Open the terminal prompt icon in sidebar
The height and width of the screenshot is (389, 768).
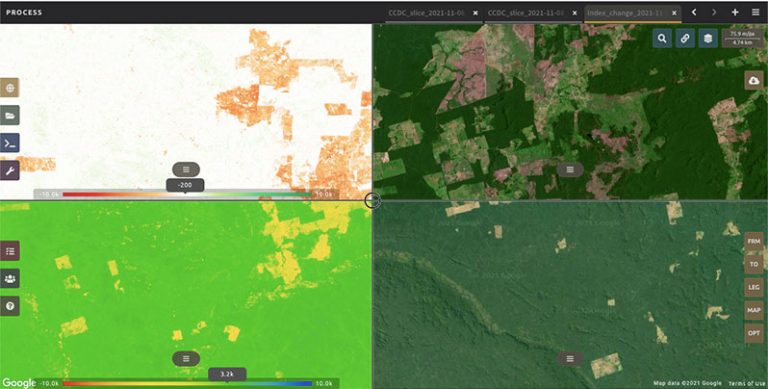pyautogui.click(x=10, y=143)
